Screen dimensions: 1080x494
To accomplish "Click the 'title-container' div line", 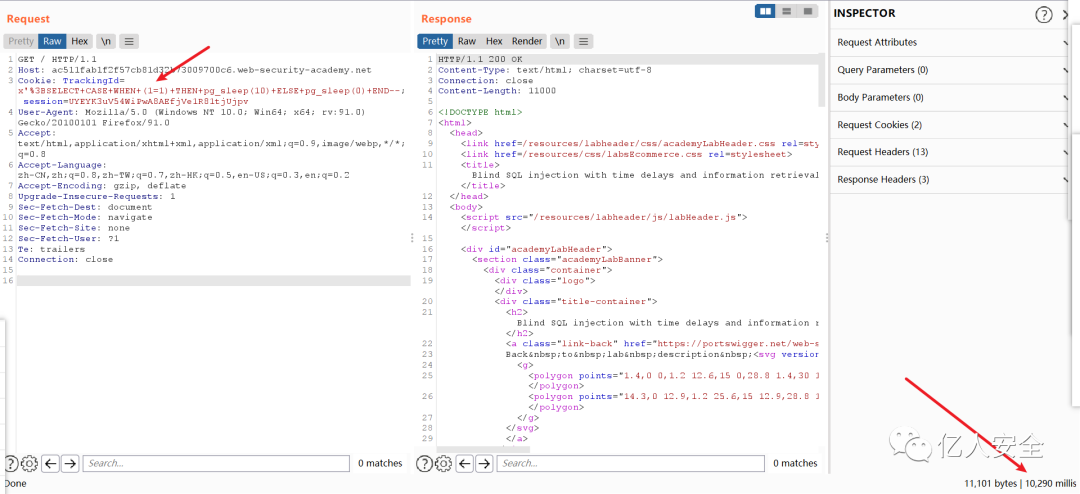I will point(576,301).
